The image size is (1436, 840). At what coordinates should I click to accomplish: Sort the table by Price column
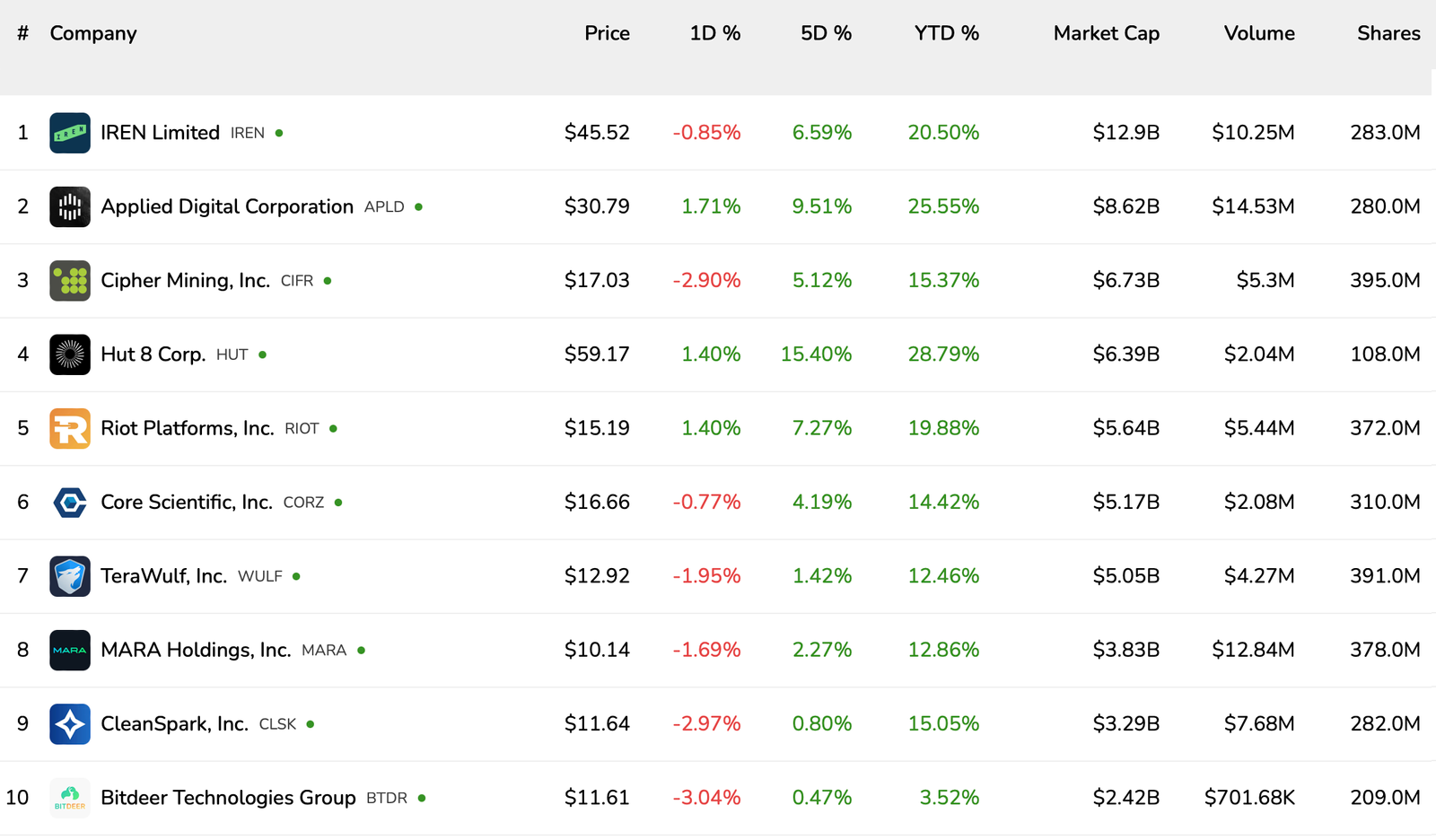608,33
